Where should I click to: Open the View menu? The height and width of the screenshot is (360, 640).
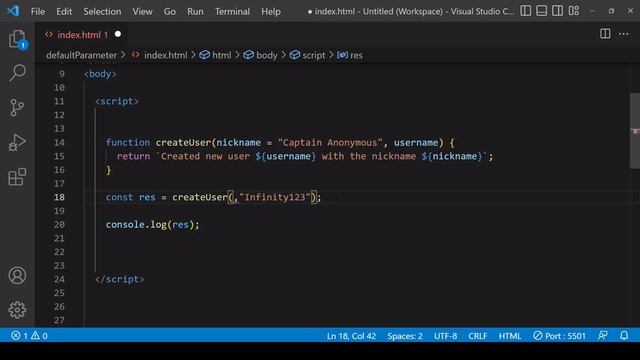(x=142, y=11)
